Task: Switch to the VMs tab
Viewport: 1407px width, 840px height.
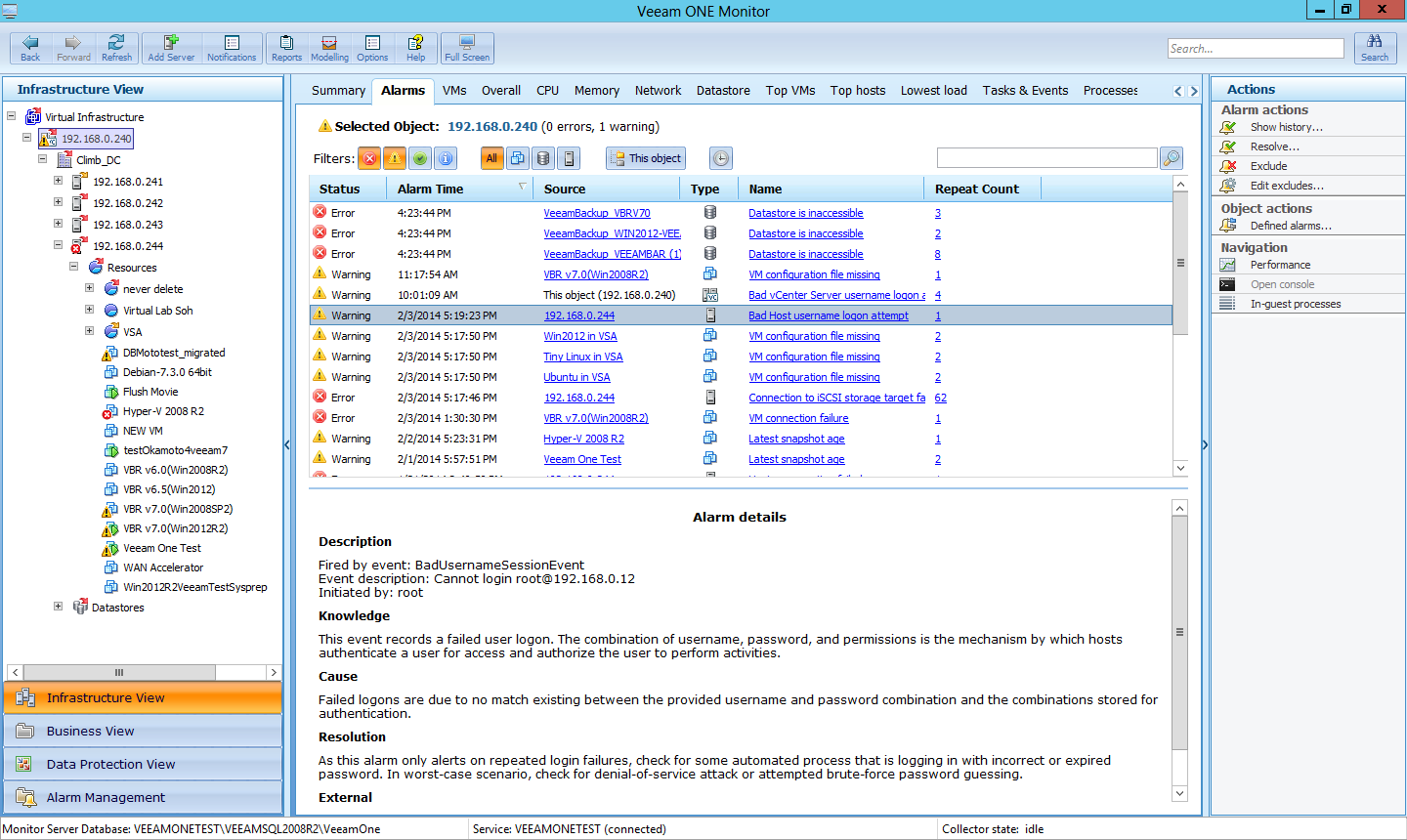Action: [x=454, y=90]
